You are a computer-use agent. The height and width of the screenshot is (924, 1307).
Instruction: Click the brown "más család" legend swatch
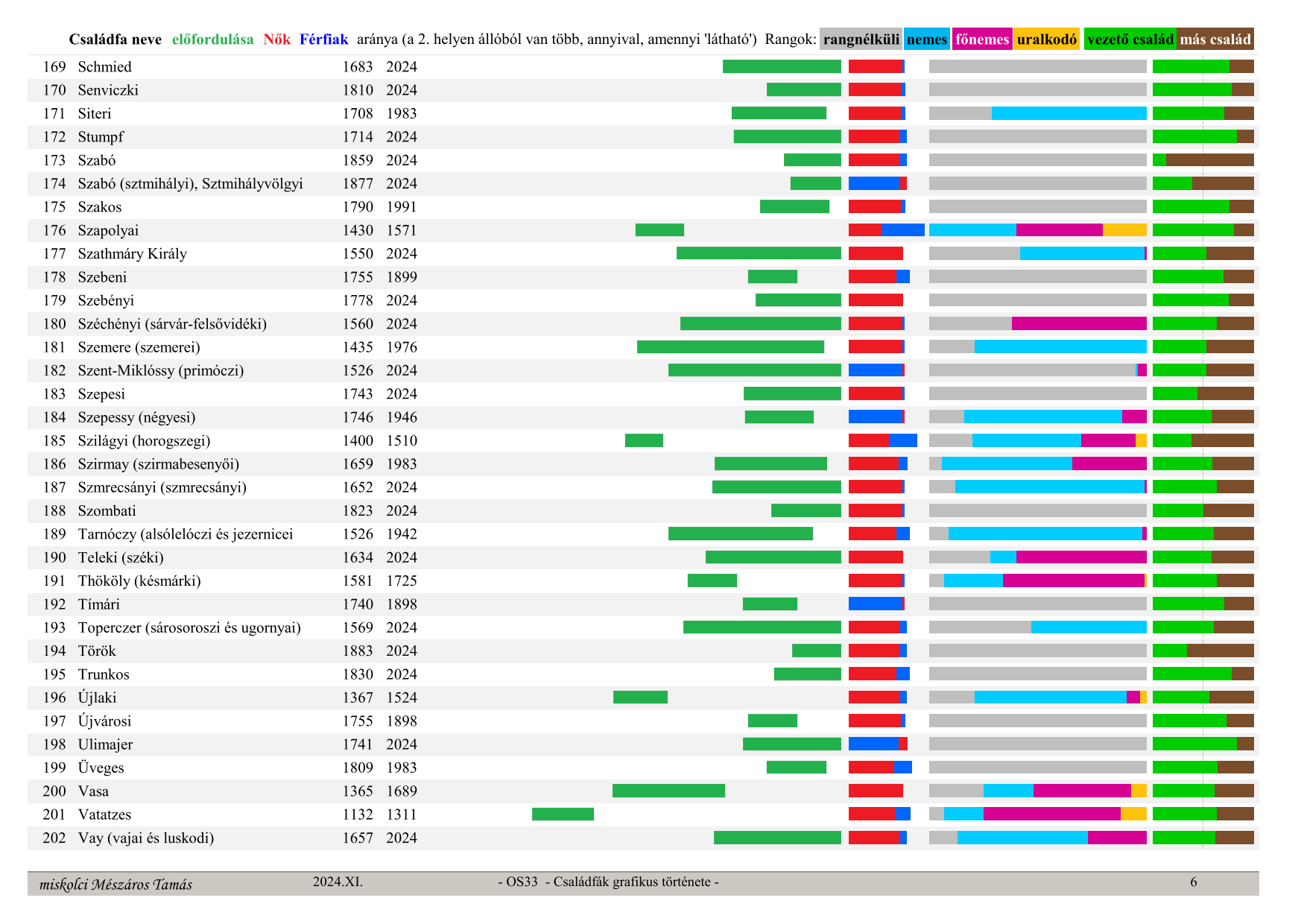1215,39
